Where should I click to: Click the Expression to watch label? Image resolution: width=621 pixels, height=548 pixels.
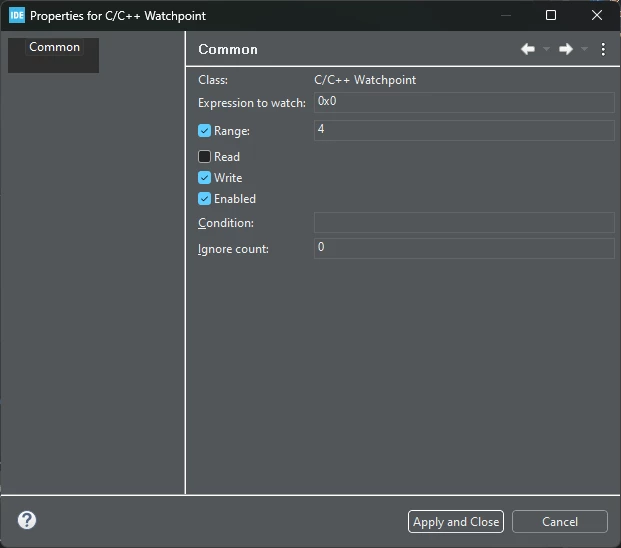click(252, 103)
